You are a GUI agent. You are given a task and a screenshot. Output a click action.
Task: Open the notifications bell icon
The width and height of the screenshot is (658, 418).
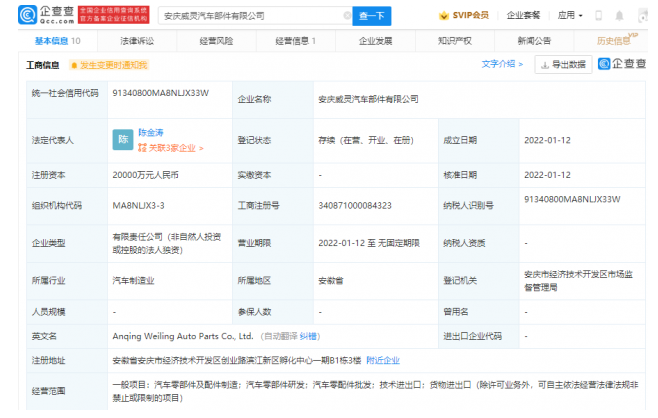(619, 16)
